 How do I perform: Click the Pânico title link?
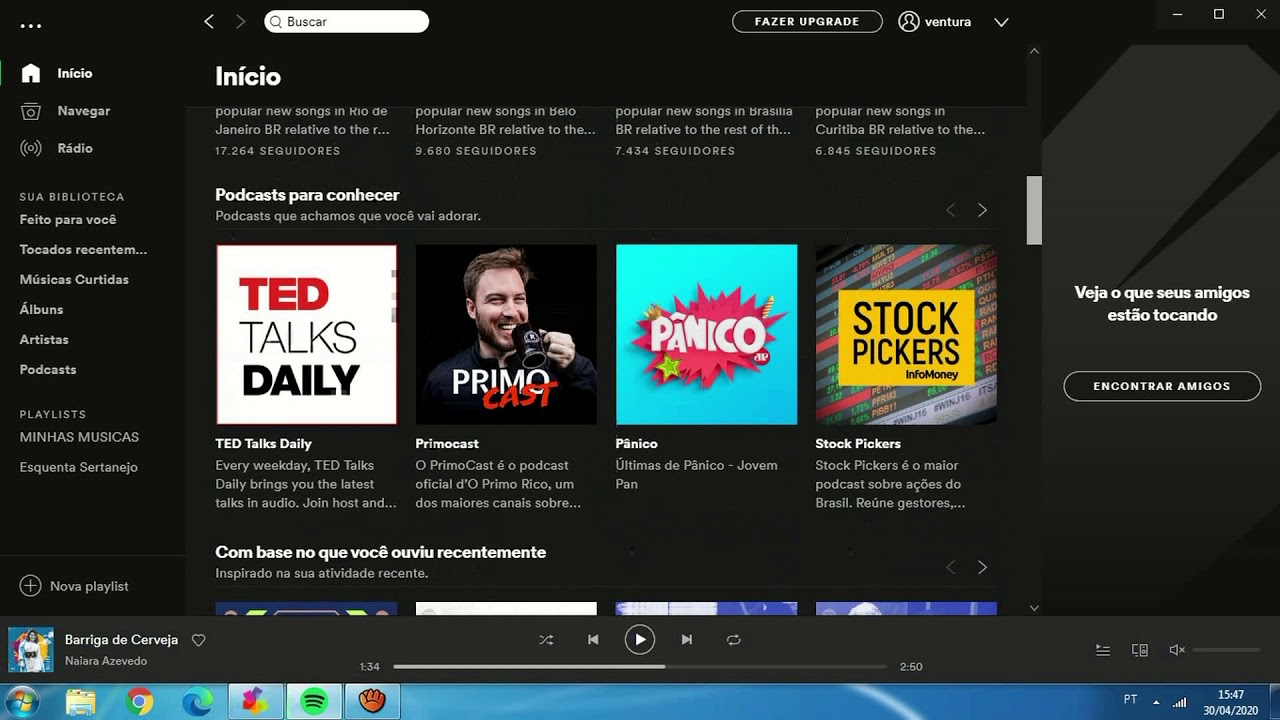click(x=636, y=443)
